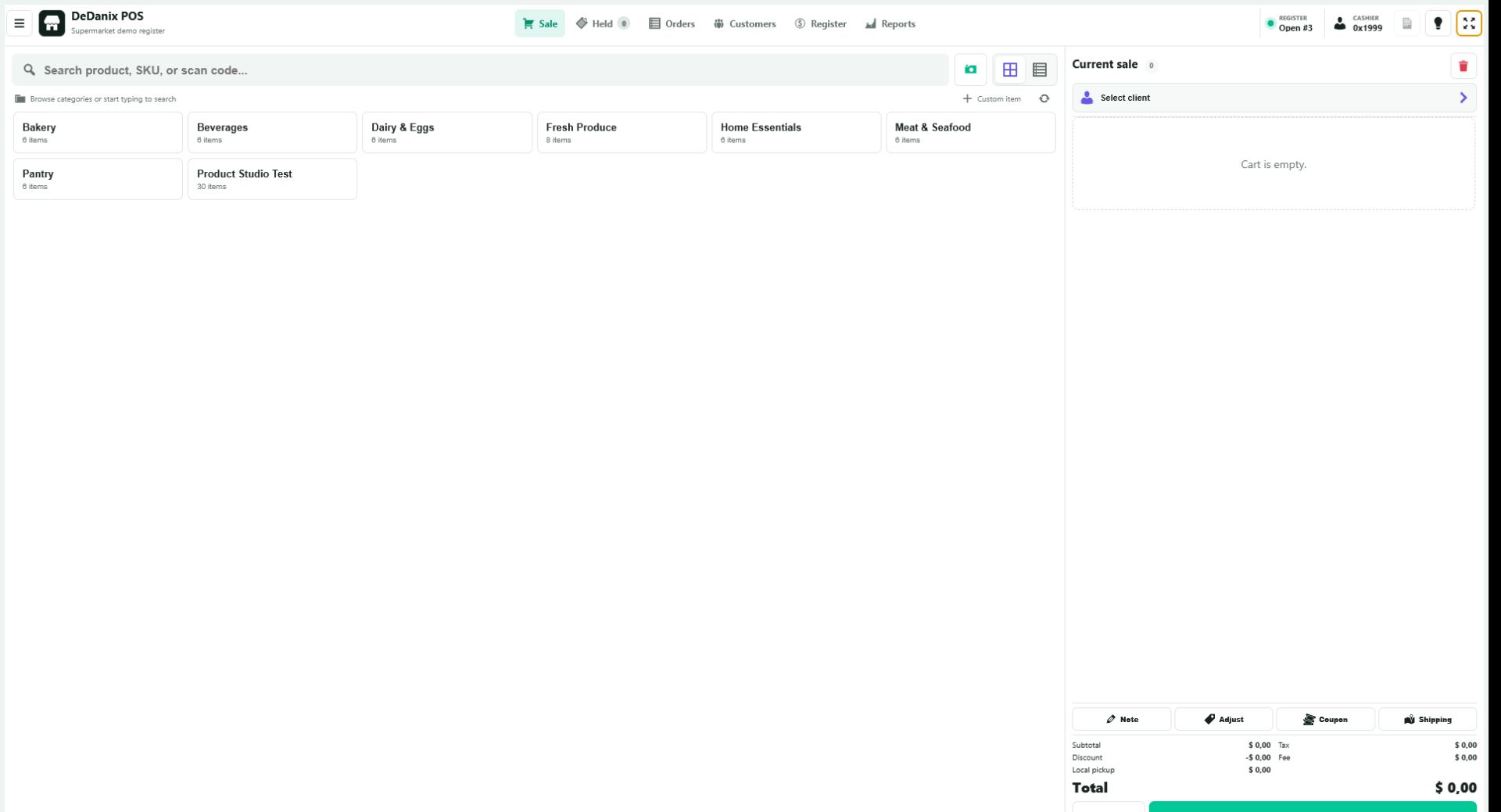
Task: Go to the Orders tab
Action: pos(672,23)
